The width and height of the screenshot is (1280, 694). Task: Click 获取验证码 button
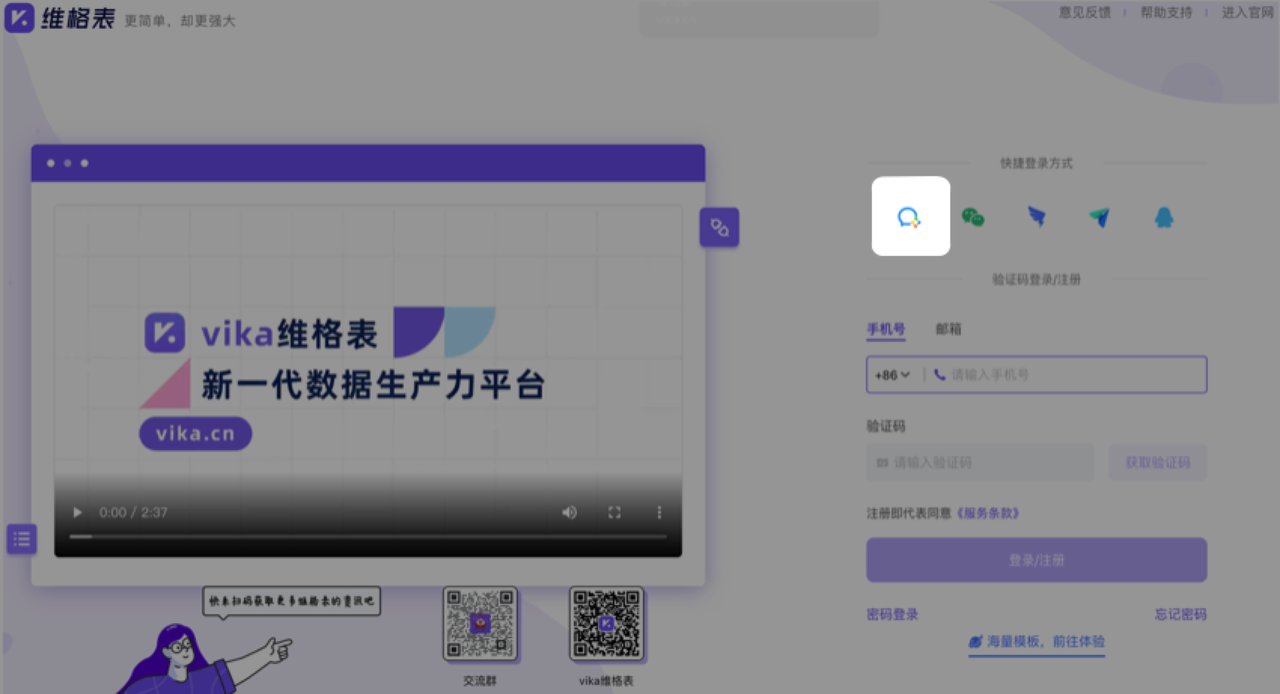point(1158,463)
